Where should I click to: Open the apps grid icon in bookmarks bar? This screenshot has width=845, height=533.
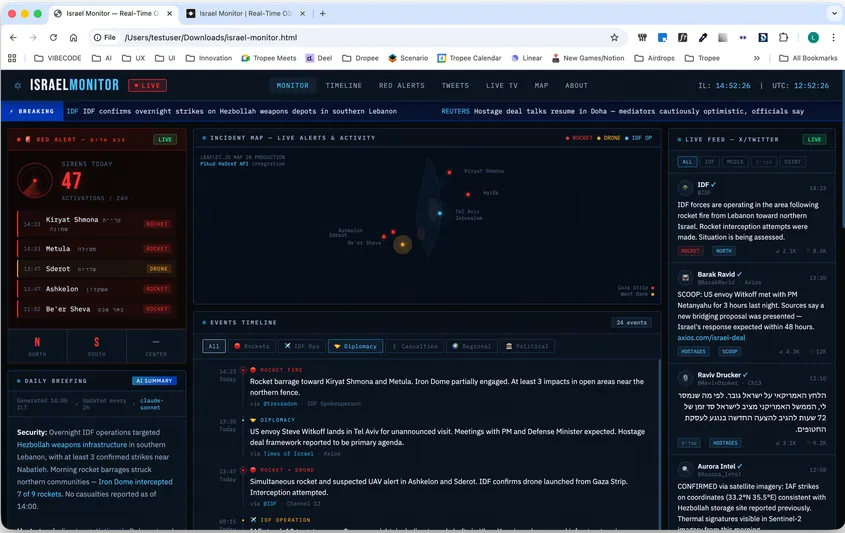(12, 58)
